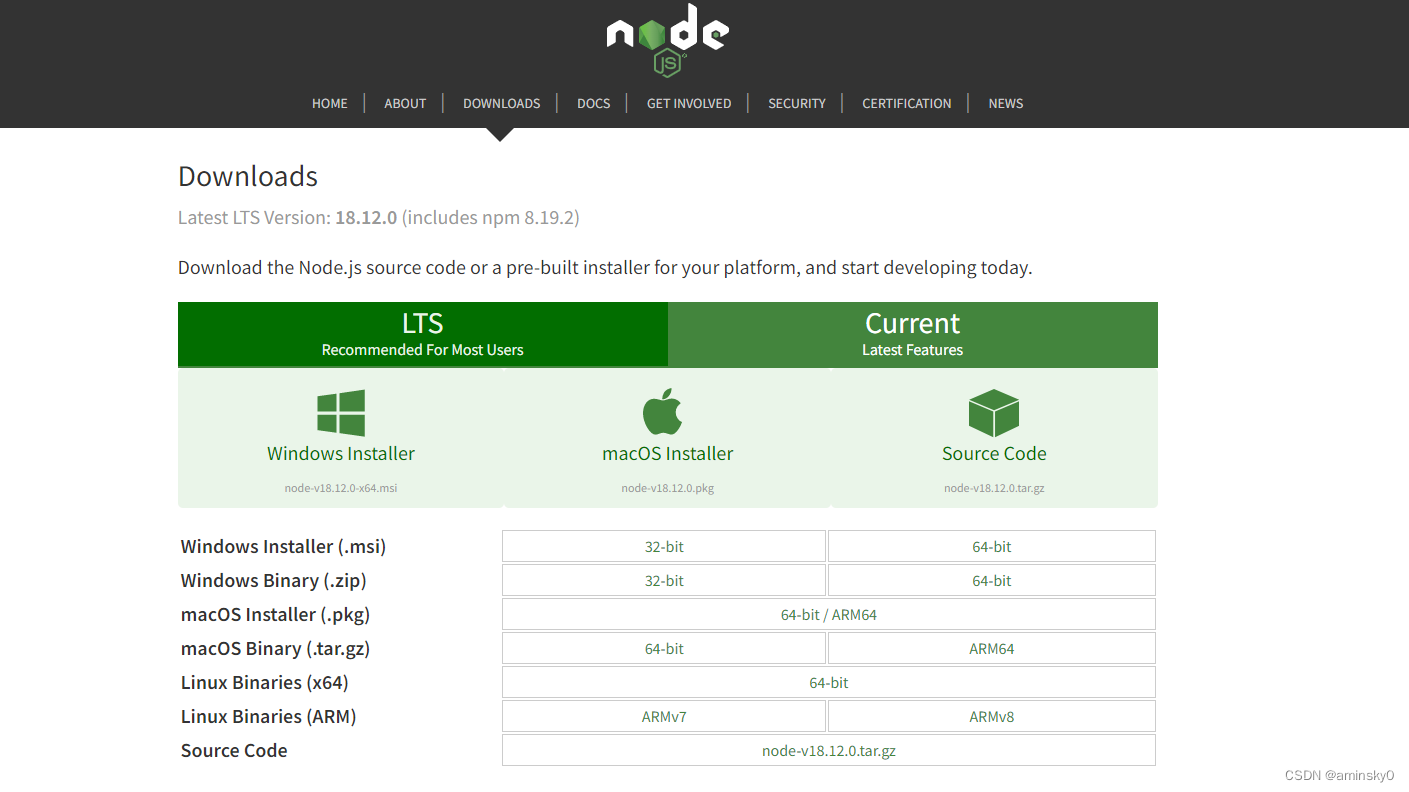Screen dimensions: 1409x792
Task: Click the Latest LTS Version 18.12.0 text
Action: pyautogui.click(x=378, y=217)
